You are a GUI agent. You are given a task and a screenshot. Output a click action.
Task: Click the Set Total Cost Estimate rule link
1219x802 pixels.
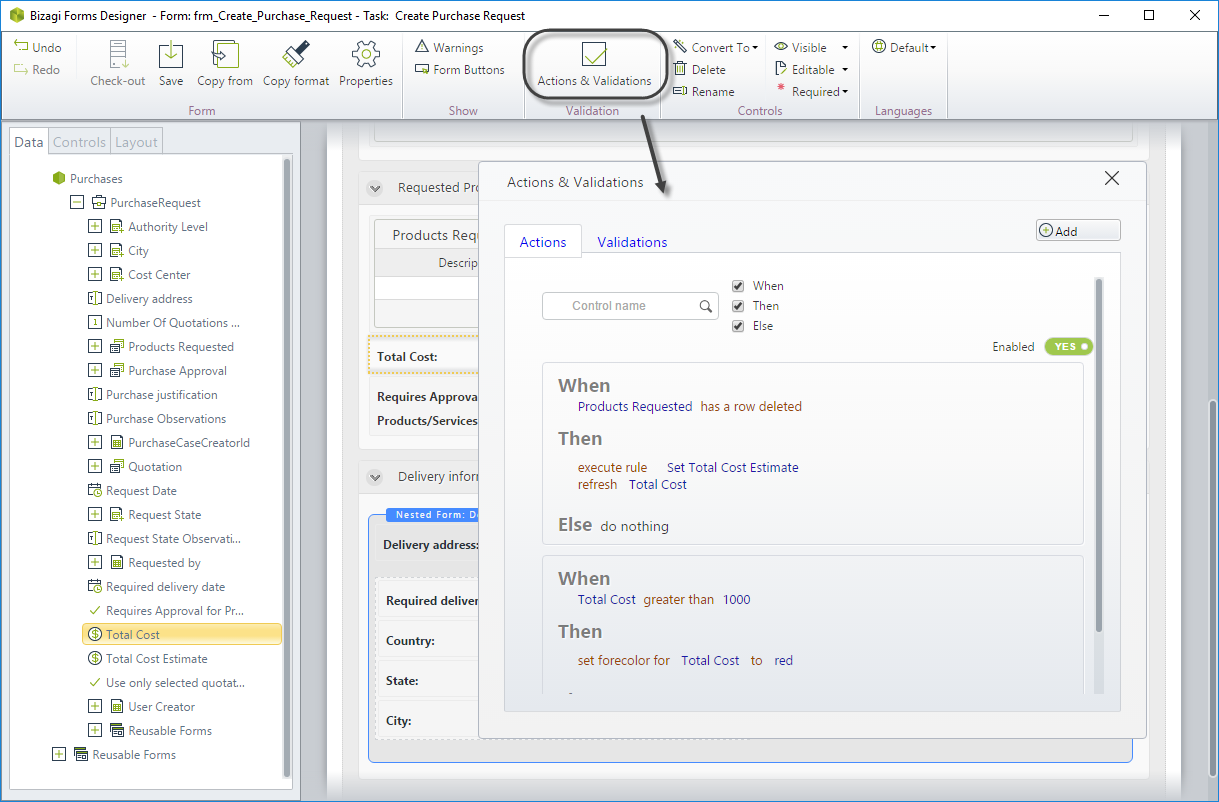click(733, 467)
